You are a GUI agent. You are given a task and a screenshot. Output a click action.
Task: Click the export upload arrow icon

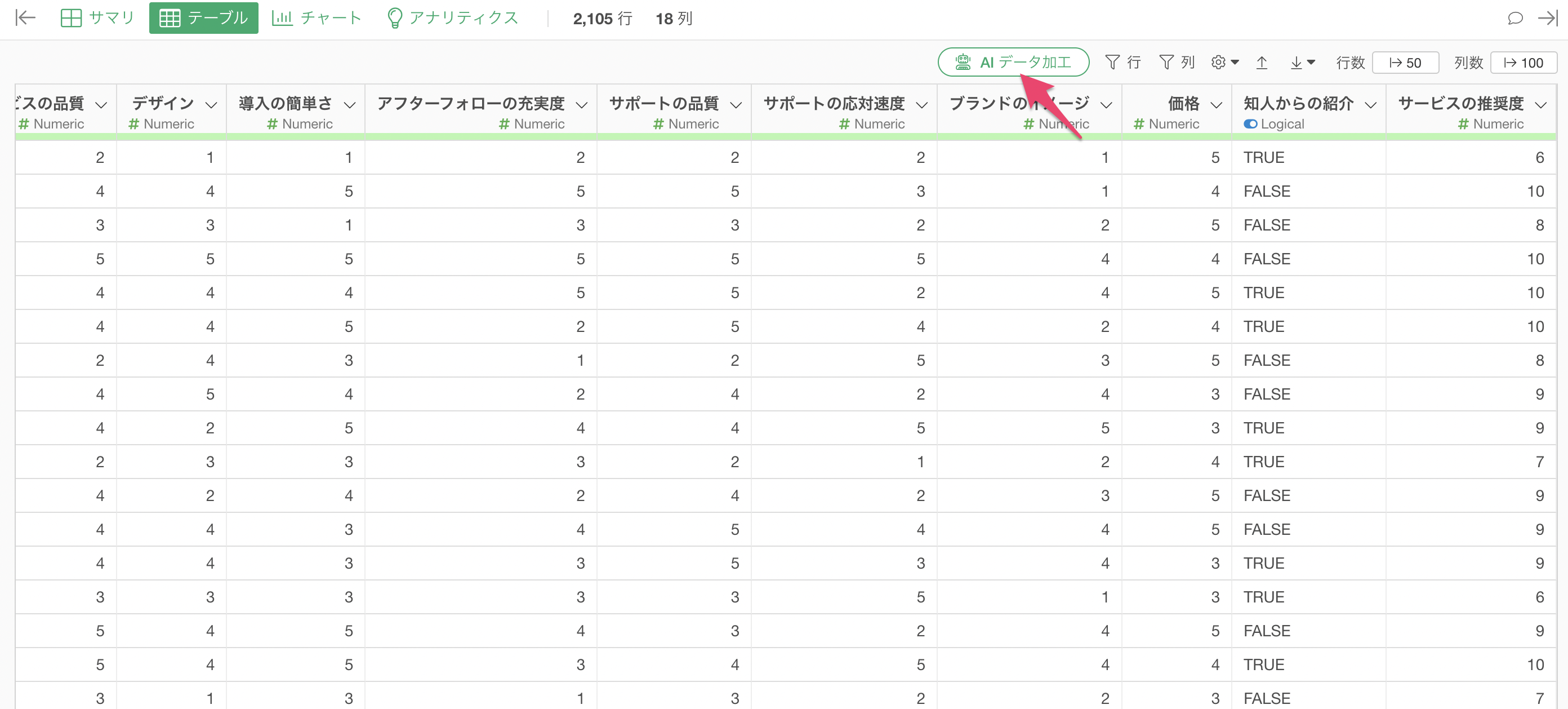coord(1262,62)
